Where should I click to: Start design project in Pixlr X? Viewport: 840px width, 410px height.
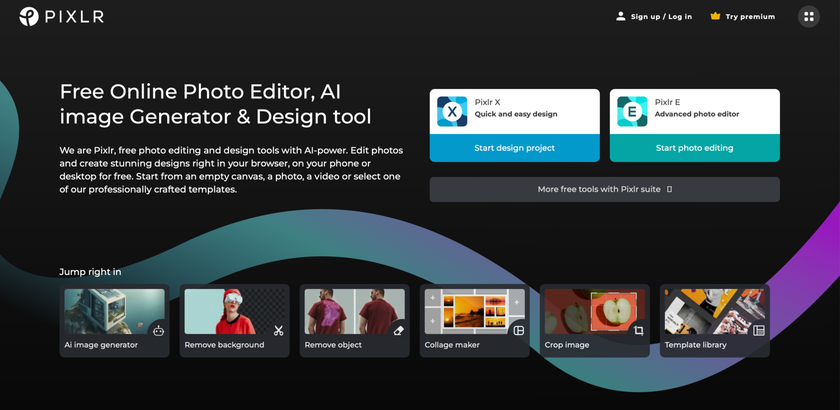click(x=514, y=148)
